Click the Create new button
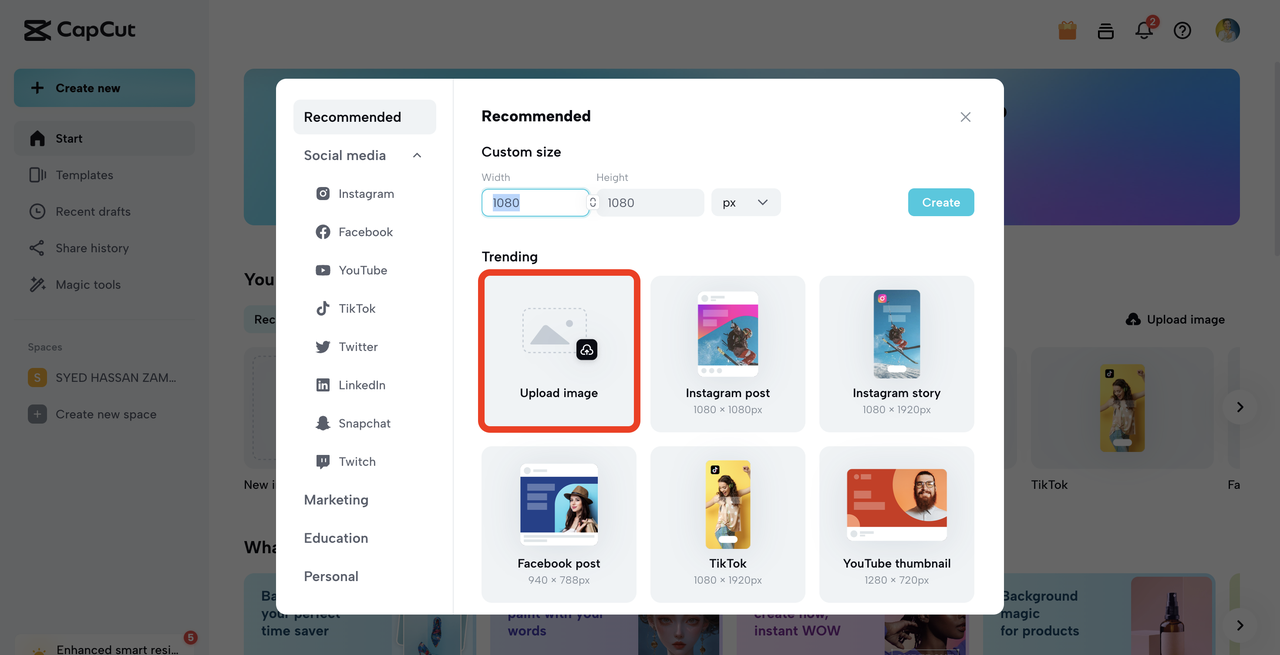Image resolution: width=1280 pixels, height=655 pixels. click(104, 88)
